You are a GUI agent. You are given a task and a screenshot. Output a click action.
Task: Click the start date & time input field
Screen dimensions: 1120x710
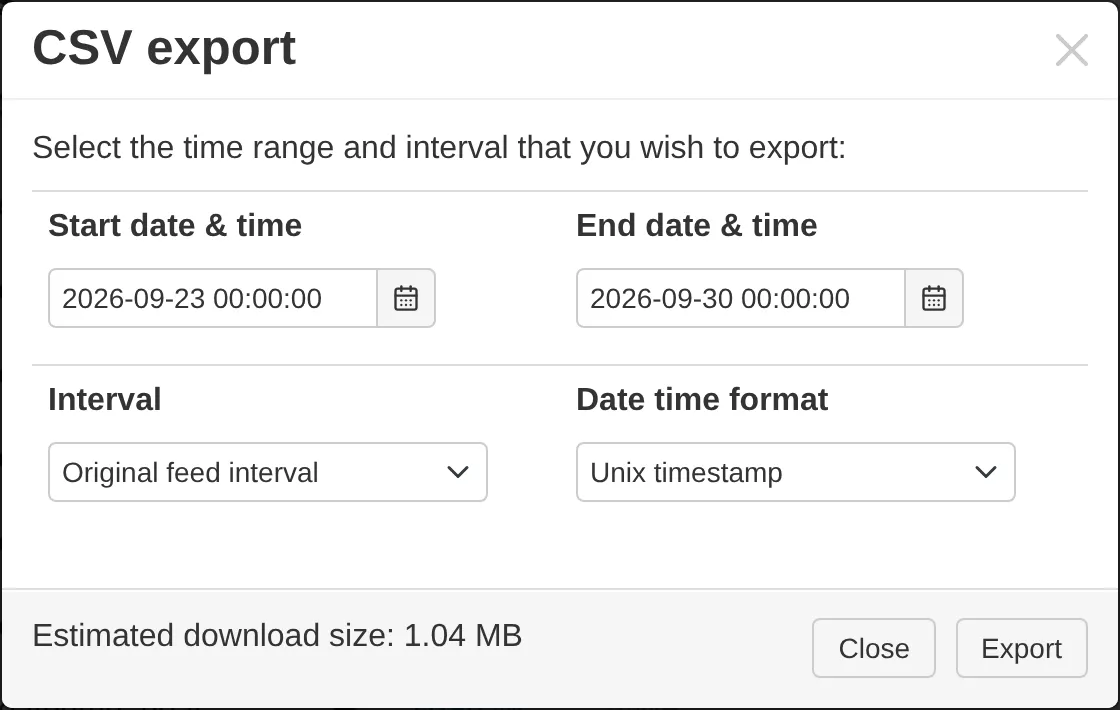pyautogui.click(x=213, y=299)
